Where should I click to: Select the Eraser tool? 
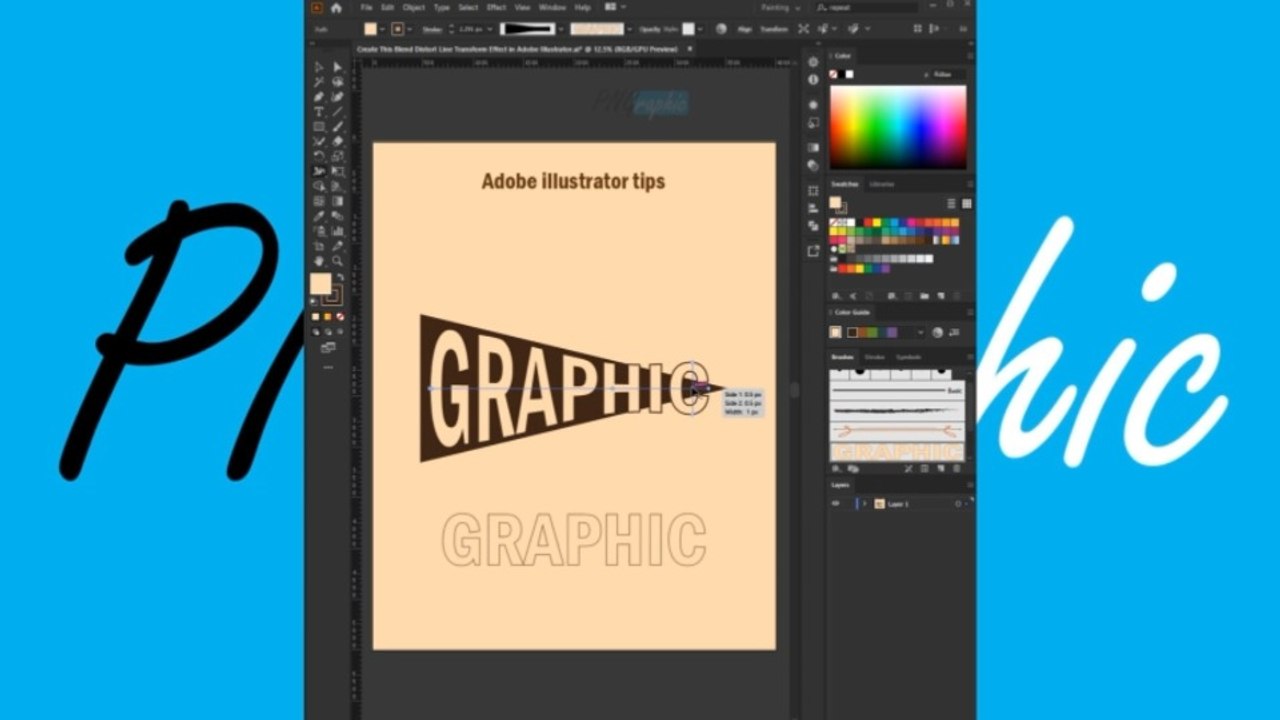point(338,141)
